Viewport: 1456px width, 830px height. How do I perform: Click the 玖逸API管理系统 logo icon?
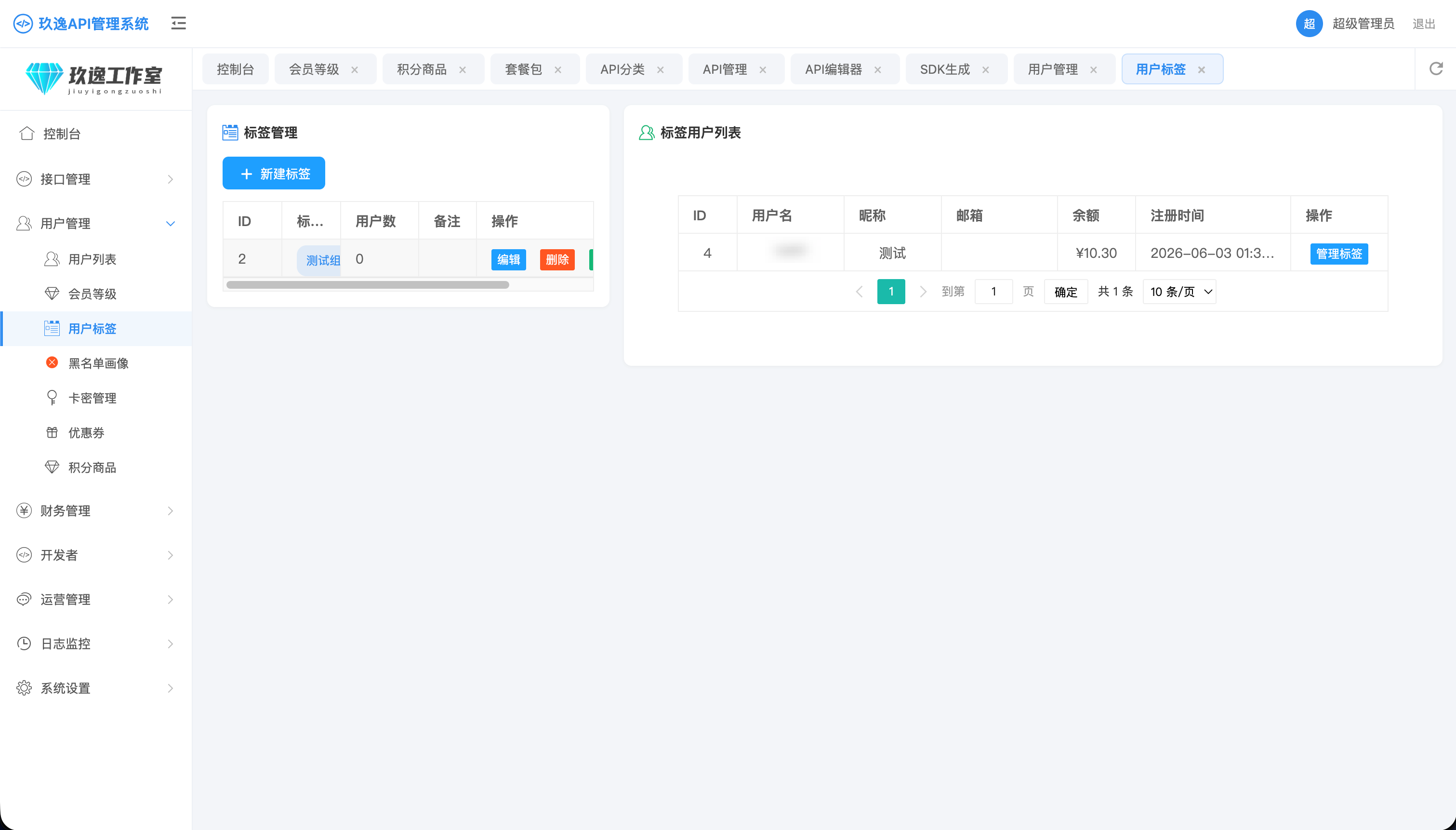pos(23,23)
